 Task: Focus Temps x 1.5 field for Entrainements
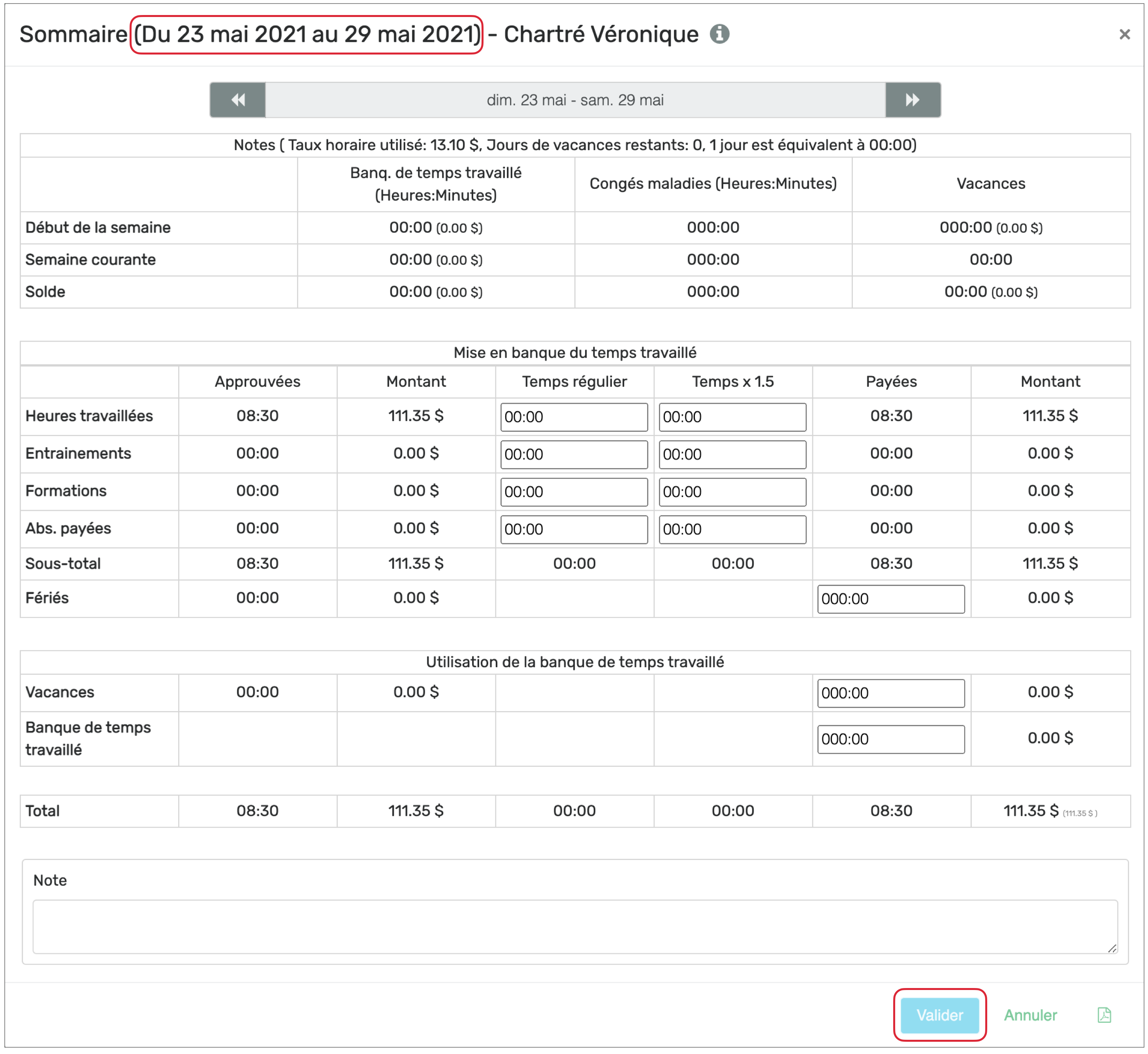[x=732, y=455]
